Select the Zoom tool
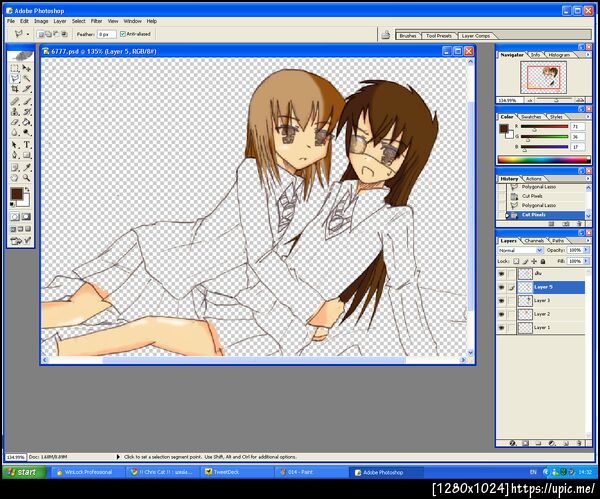The width and height of the screenshot is (600, 499). [26, 178]
